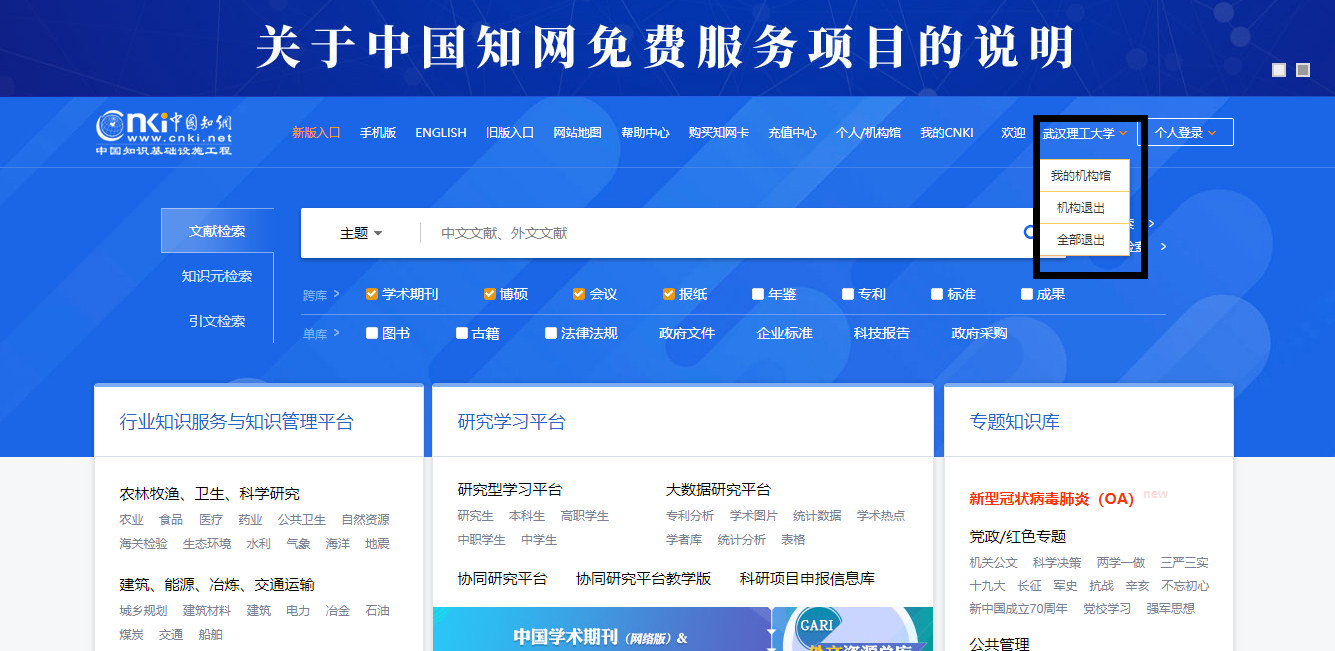The height and width of the screenshot is (651, 1335).
Task: Toggle 学术期刊 checkbox
Action: [372, 294]
